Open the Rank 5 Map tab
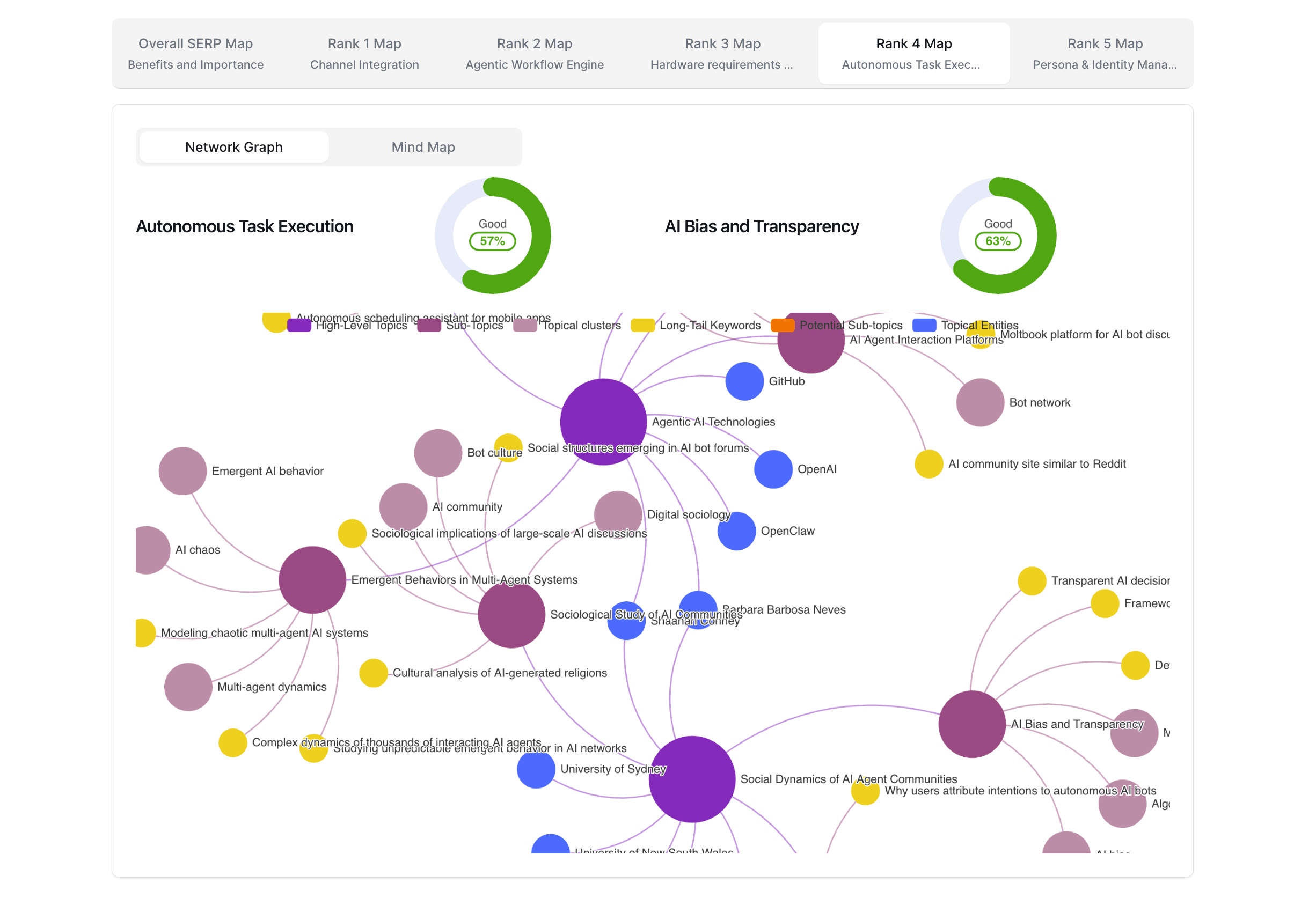The image size is (1316, 898). (1104, 53)
